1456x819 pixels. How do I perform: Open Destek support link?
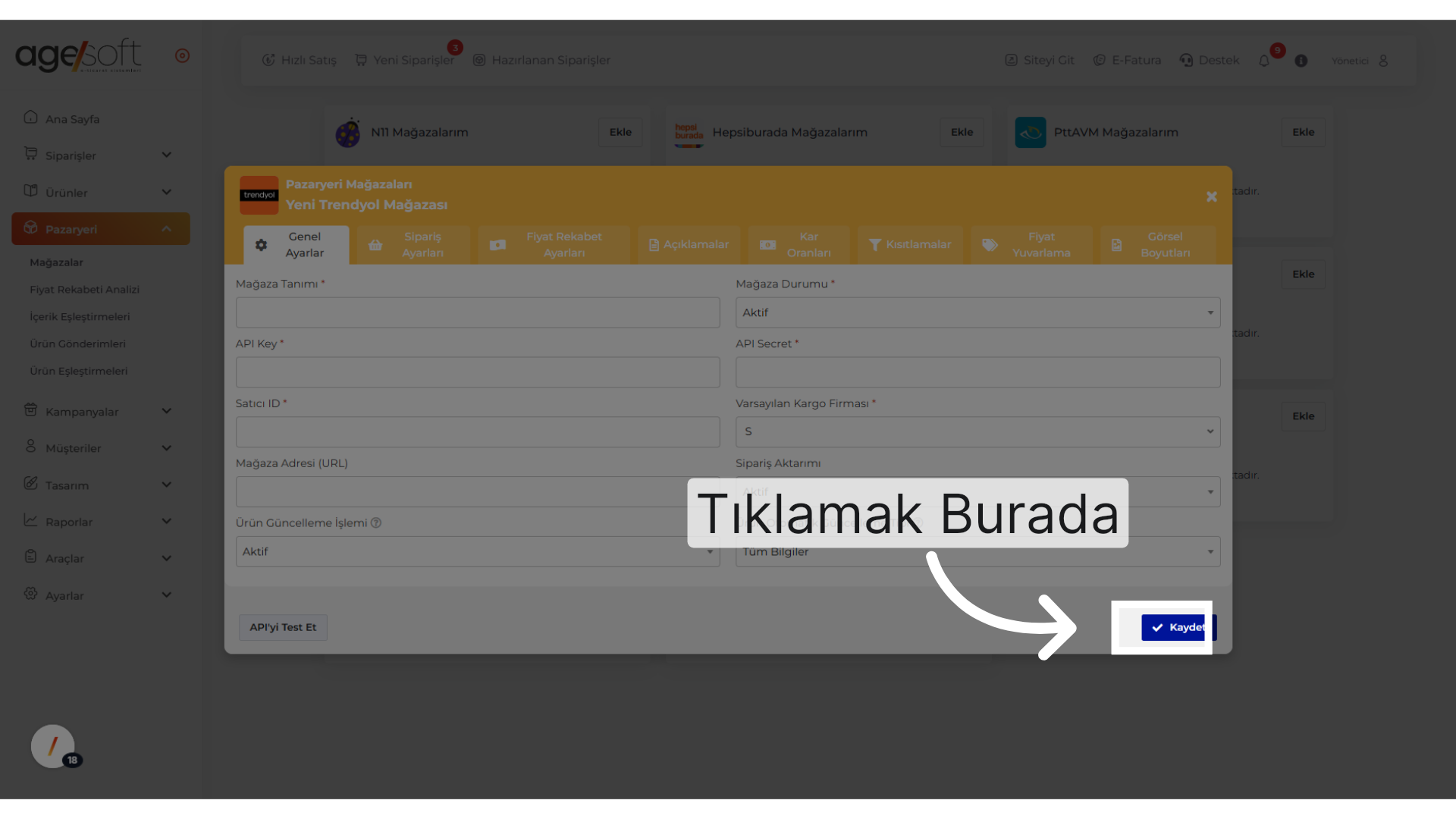1210,60
